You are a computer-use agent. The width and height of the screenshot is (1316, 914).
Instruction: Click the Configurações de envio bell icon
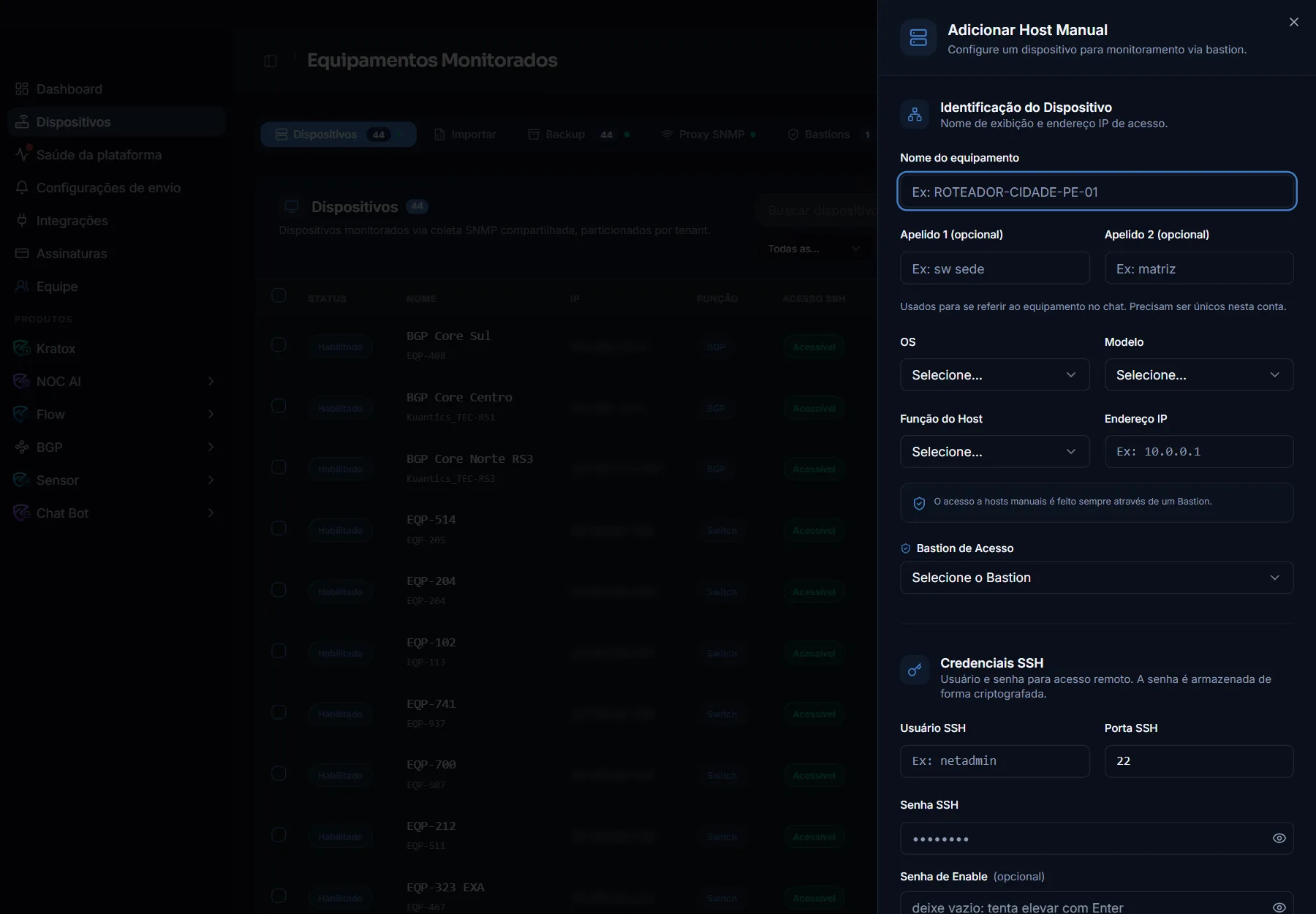(22, 187)
